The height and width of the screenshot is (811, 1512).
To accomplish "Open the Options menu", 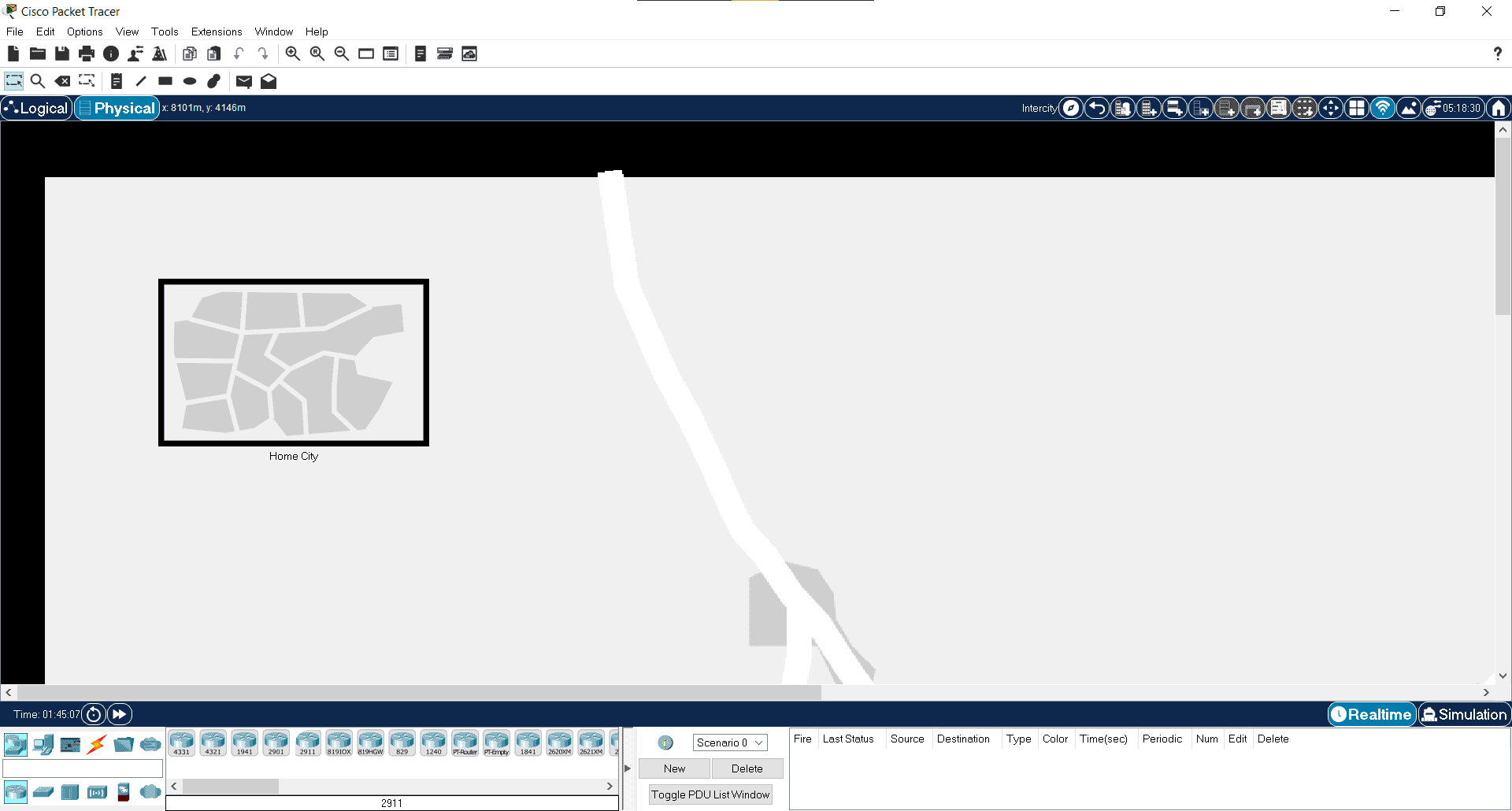I will (85, 31).
